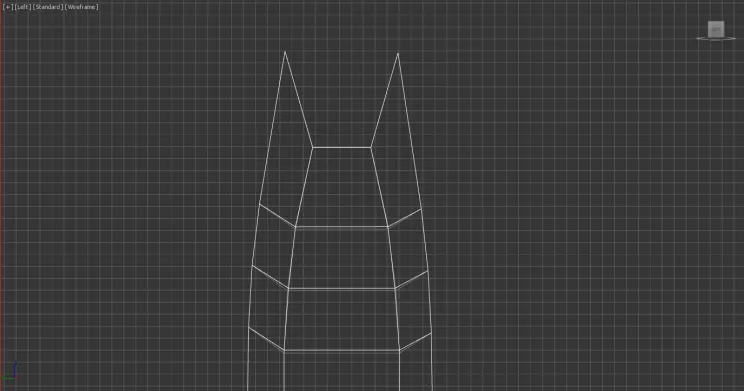The image size is (744, 391).
Task: Open the [Wireframe] display mode menu
Action: pos(82,7)
